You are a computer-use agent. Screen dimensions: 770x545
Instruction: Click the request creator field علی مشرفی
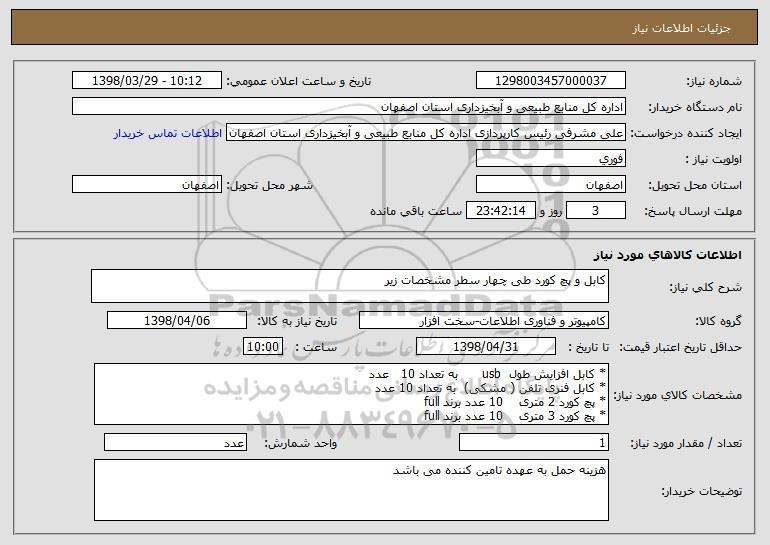coord(426,133)
